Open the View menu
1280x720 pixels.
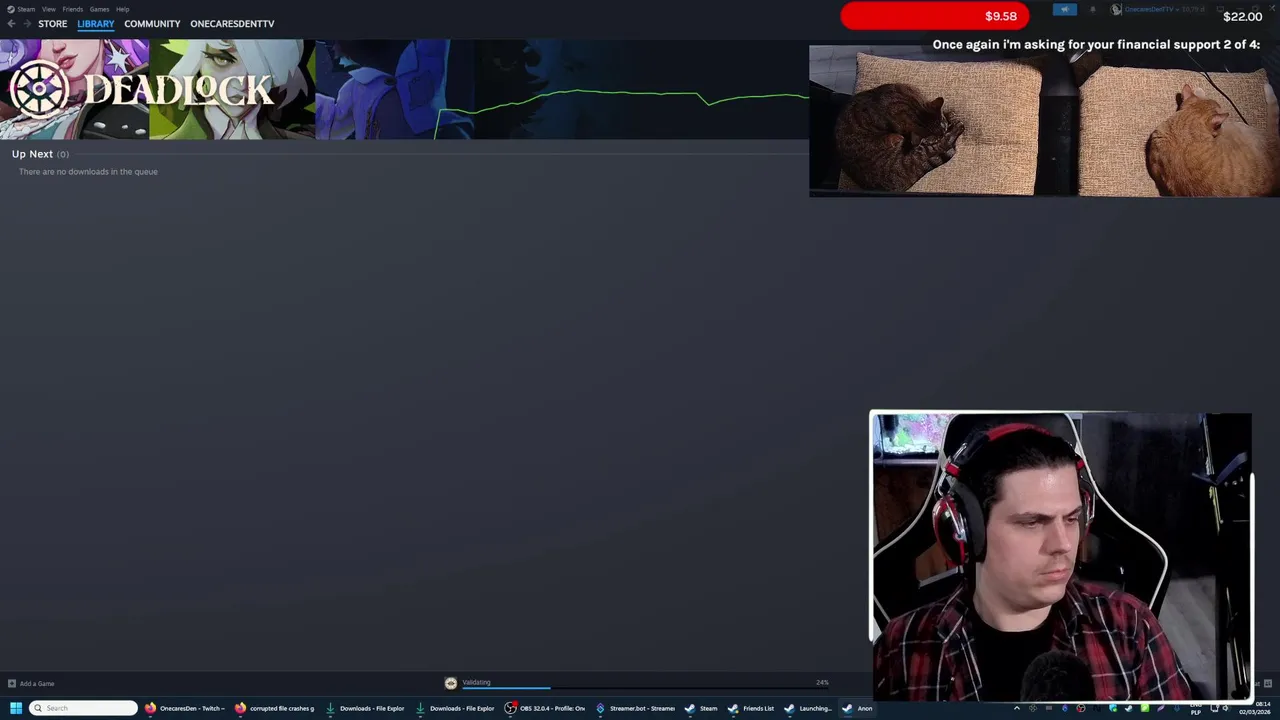48,9
